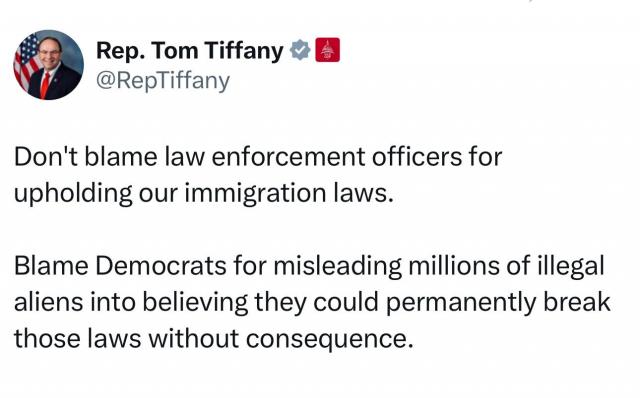Image resolution: width=640 pixels, height=398 pixels.
Task: Click the word "upholding" in first paragraph
Action: (x=73, y=194)
